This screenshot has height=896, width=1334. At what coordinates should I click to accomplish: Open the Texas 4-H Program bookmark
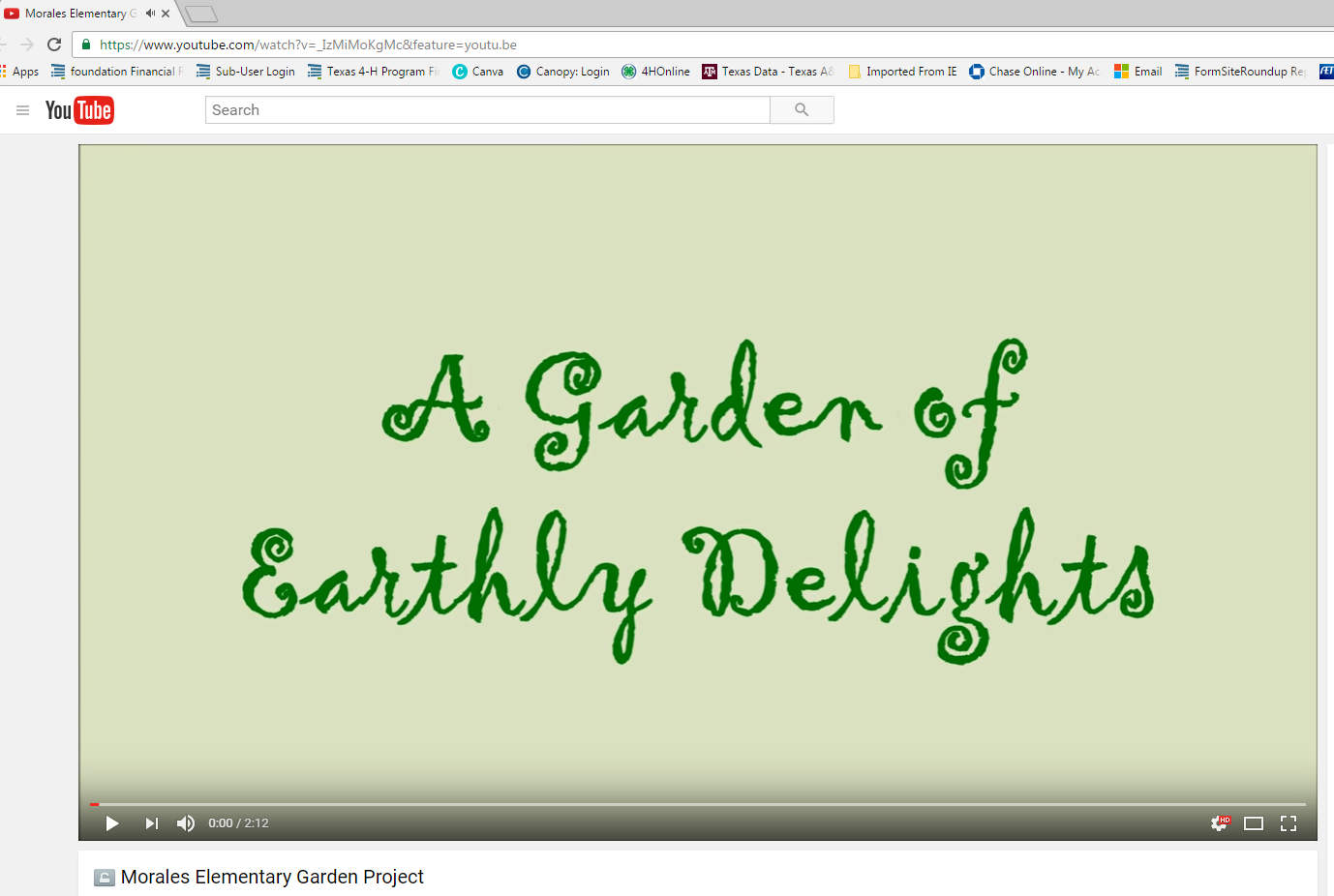click(373, 71)
